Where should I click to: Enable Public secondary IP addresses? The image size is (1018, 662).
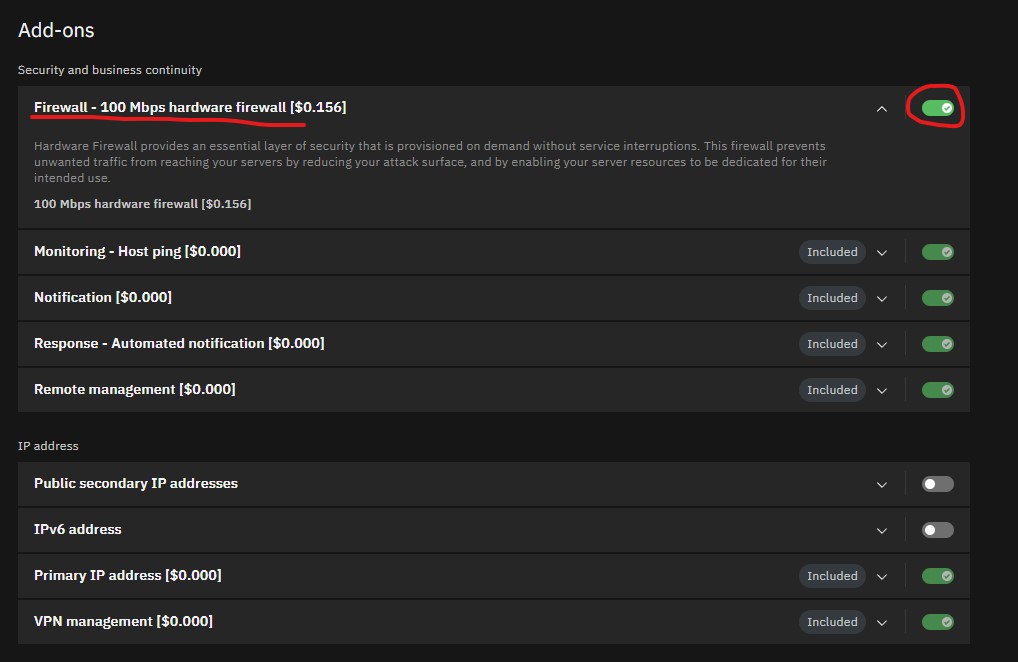(937, 484)
